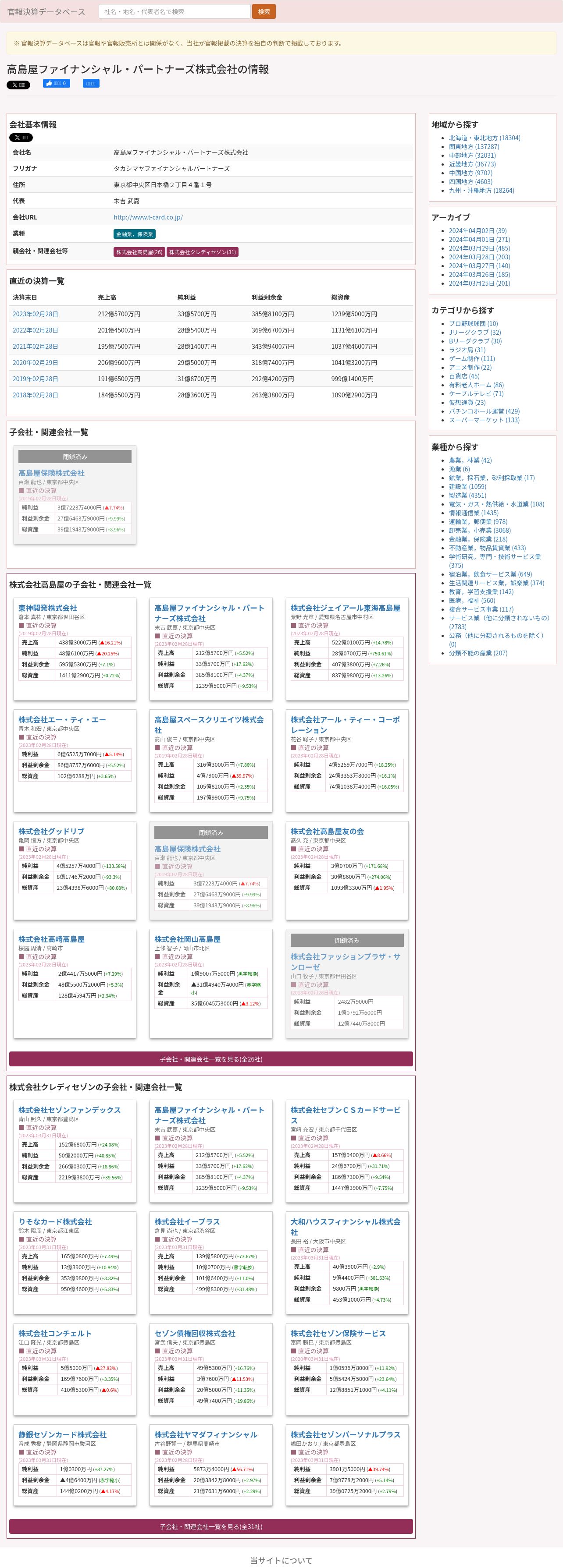This screenshot has width=563, height=1568.
Task: Open the 分類不能の産業 (207) industry link
Action: [478, 653]
